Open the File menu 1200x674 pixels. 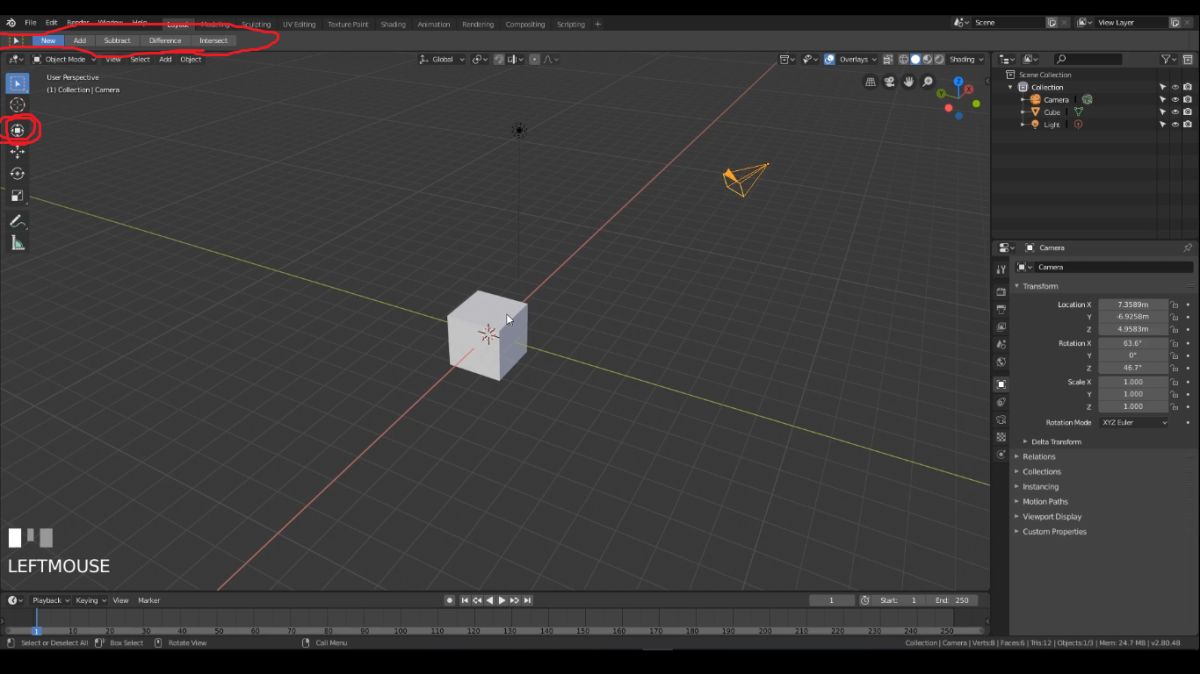click(30, 23)
